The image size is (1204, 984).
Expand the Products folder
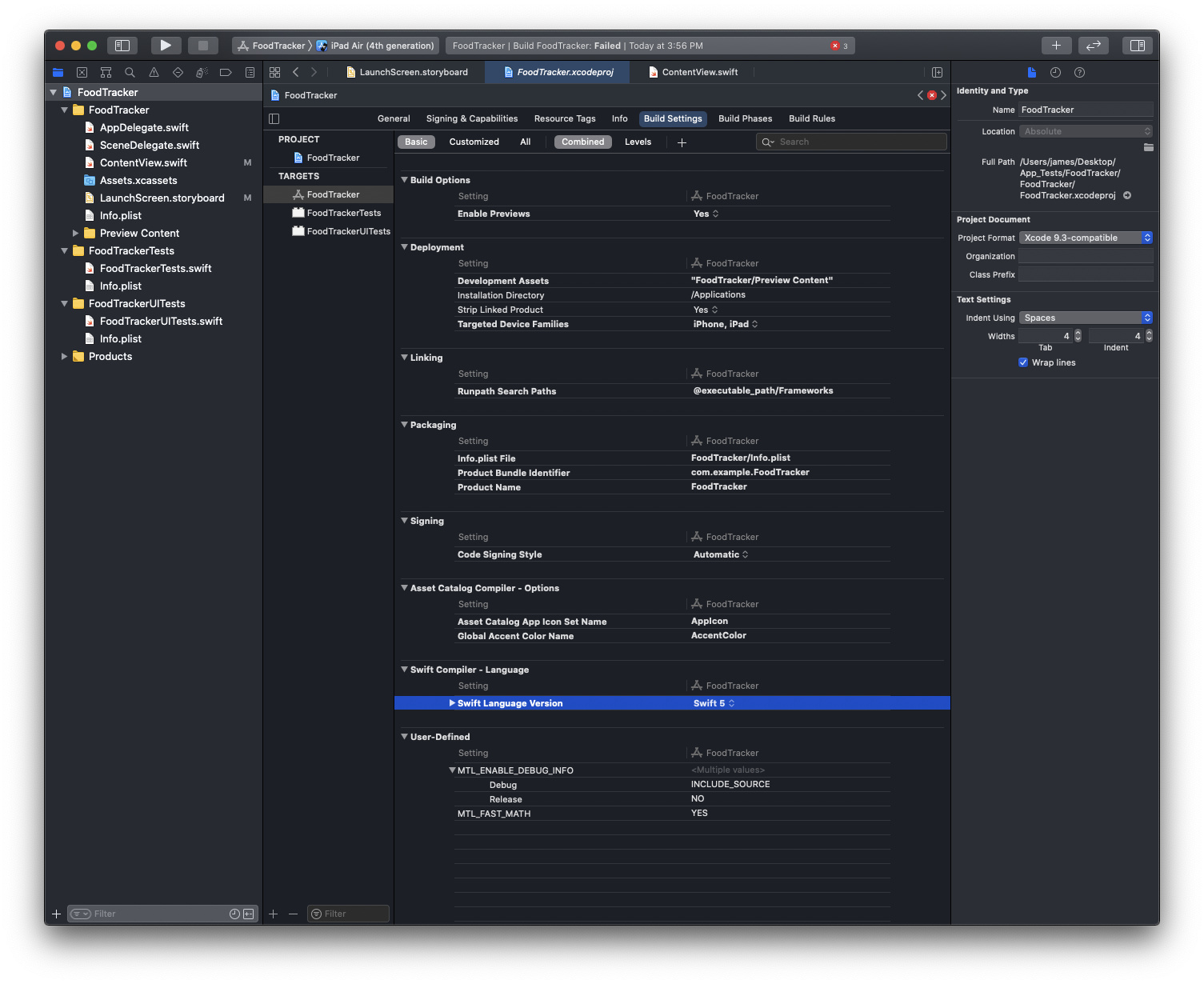coord(64,356)
